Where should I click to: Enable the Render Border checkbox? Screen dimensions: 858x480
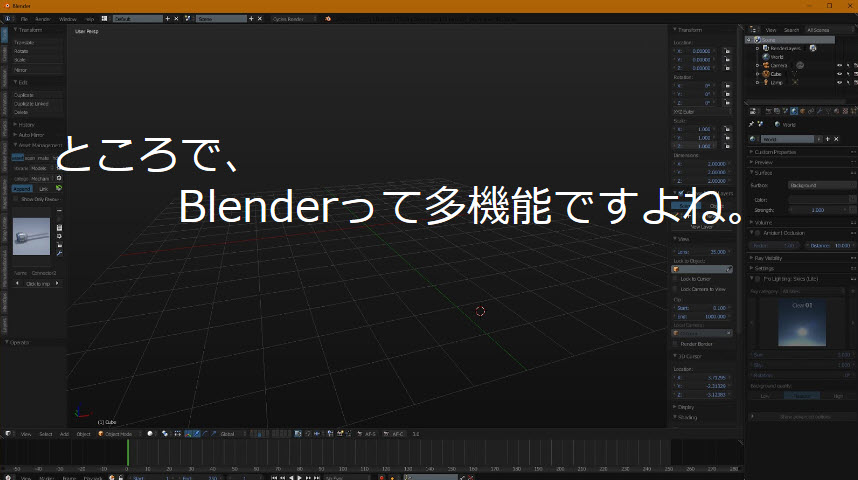[x=675, y=344]
